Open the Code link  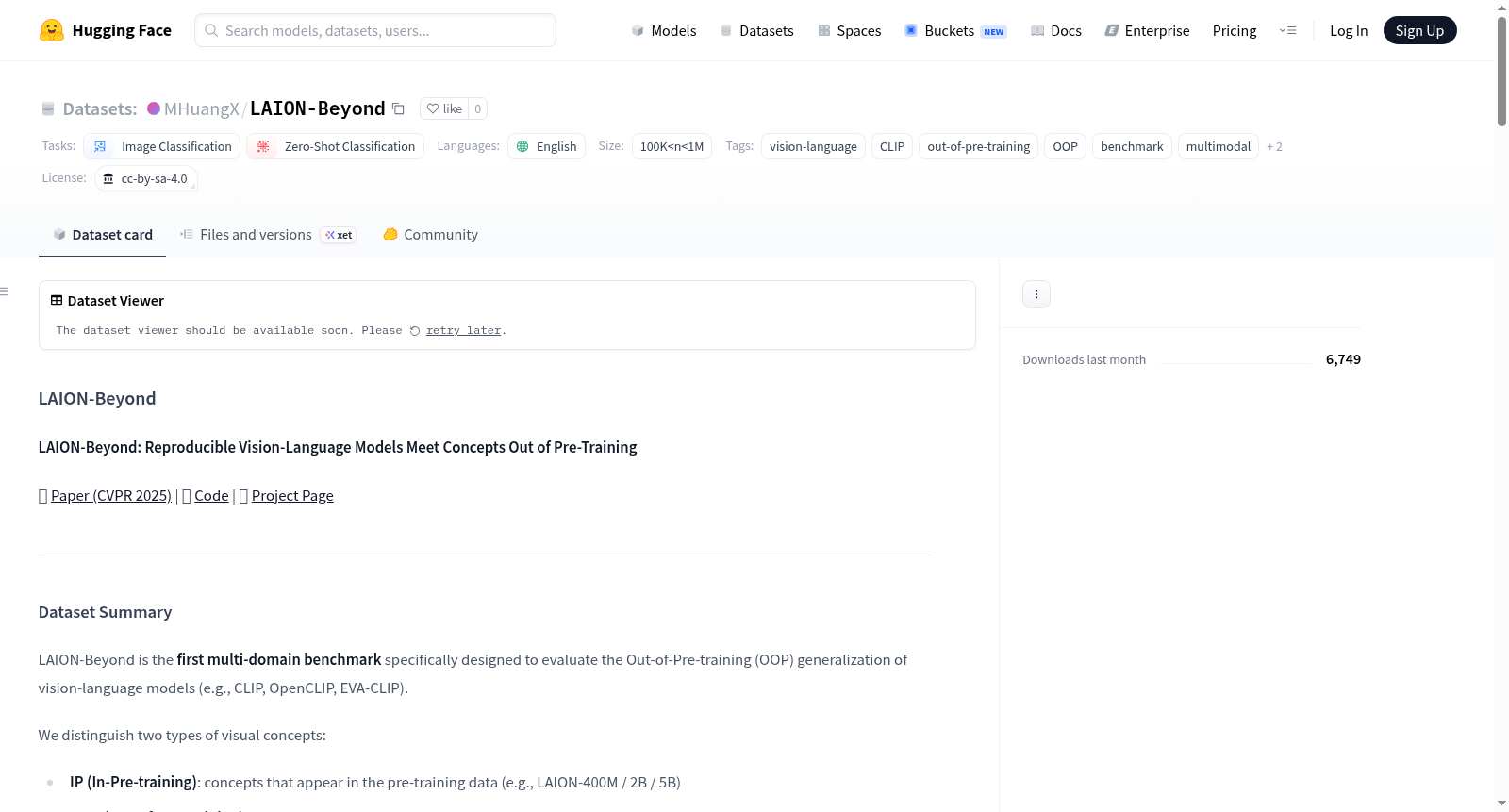[x=211, y=495]
